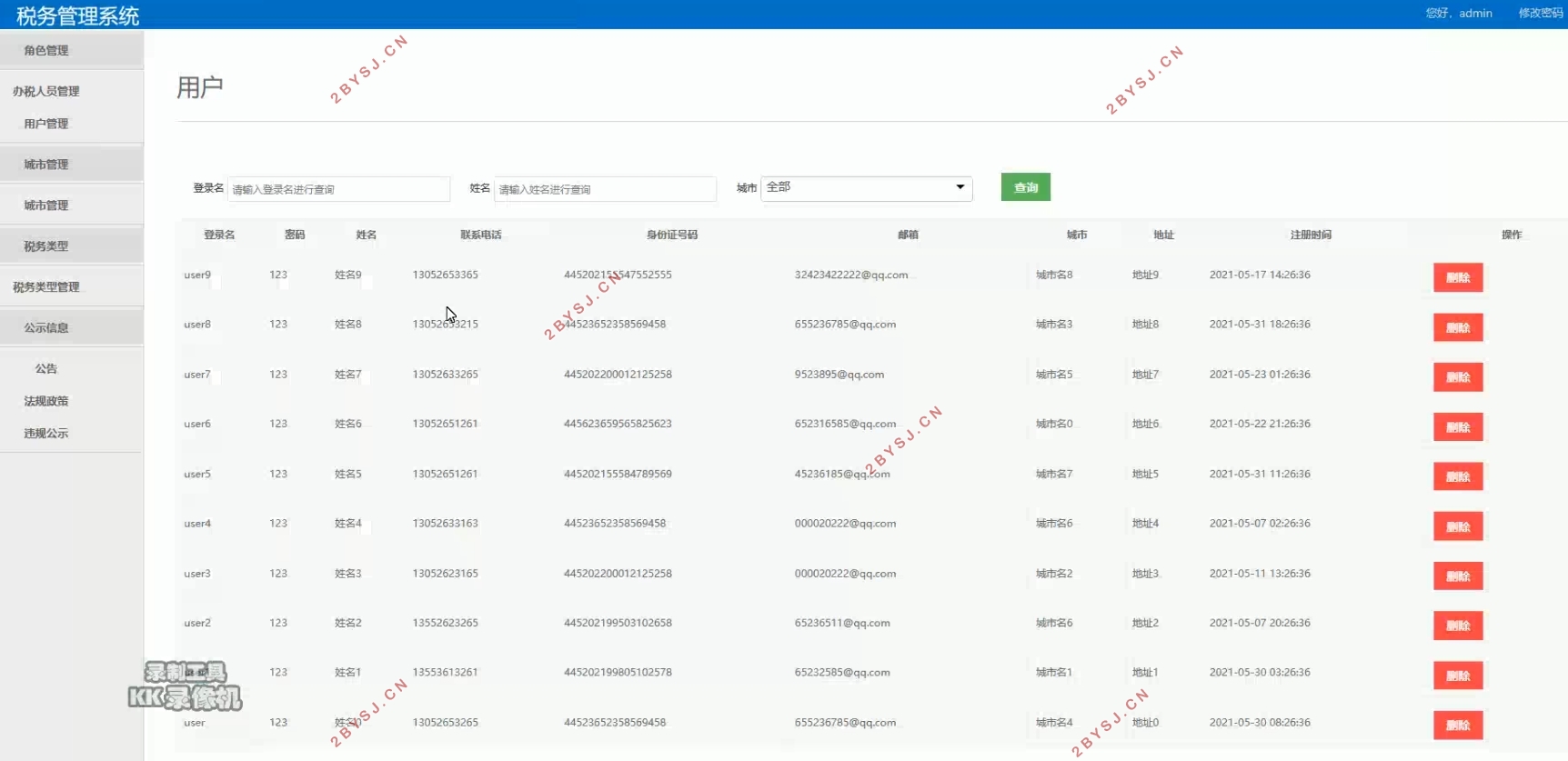
Task: Open 公告 in the sidebar
Action: click(46, 368)
